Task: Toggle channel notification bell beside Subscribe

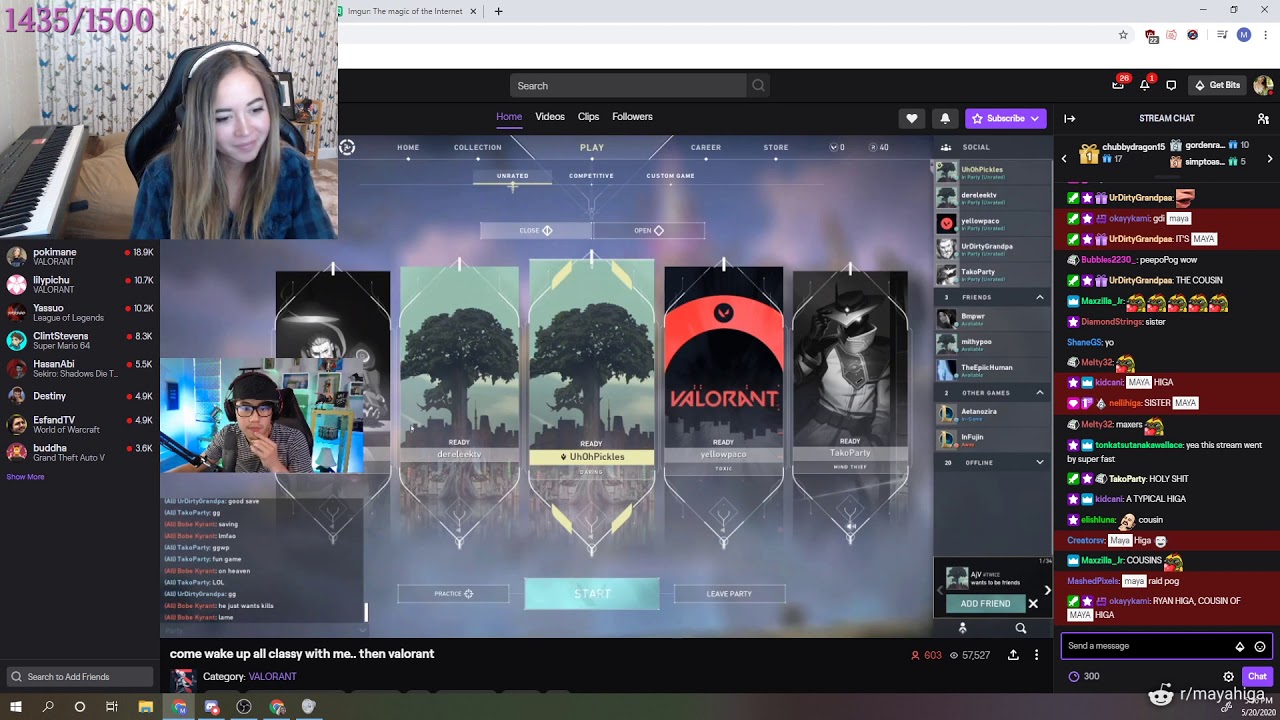Action: tap(945, 118)
